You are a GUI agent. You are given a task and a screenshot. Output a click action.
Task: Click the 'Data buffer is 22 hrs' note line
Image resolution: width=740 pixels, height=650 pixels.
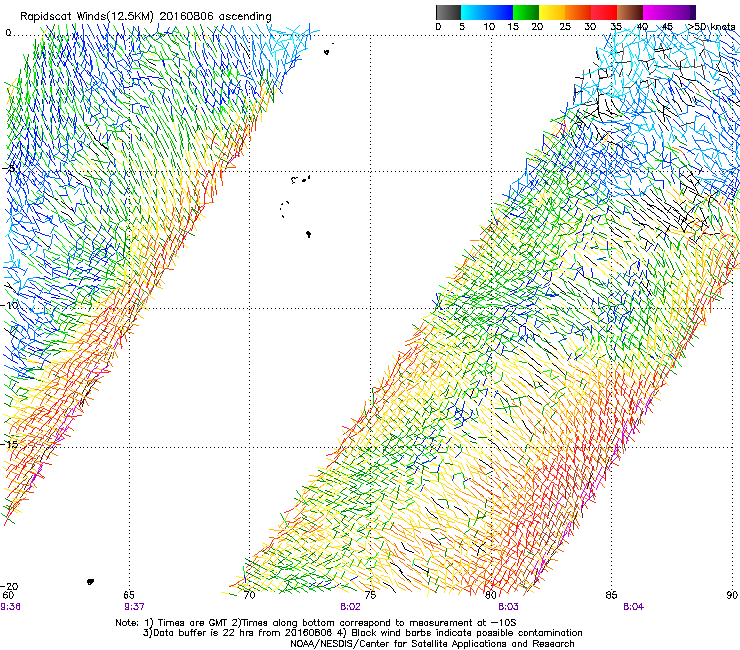point(362,633)
